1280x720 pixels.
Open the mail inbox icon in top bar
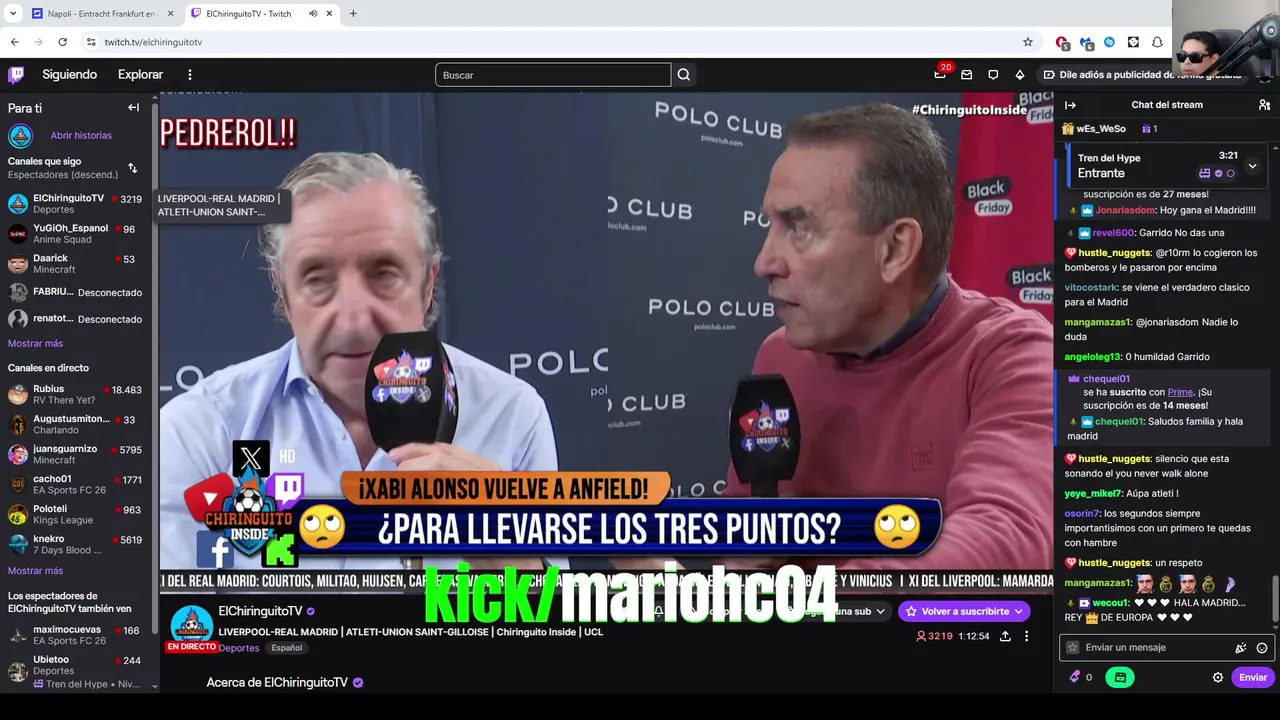click(966, 74)
